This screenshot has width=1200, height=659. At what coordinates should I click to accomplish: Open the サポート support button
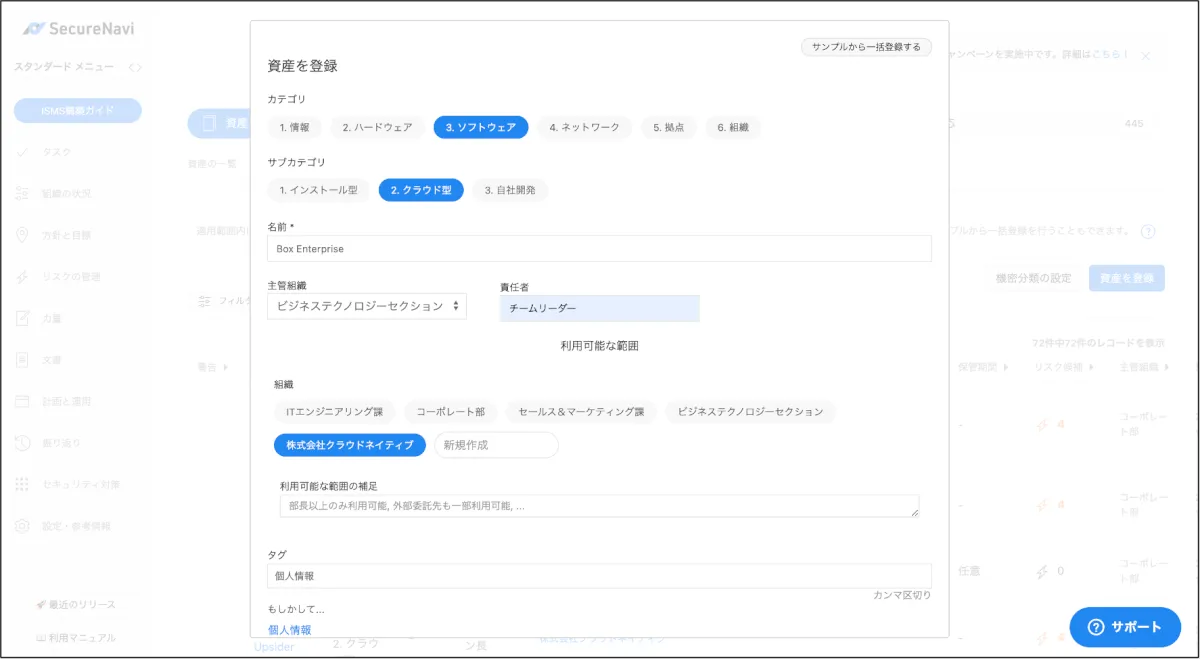click(x=1124, y=627)
